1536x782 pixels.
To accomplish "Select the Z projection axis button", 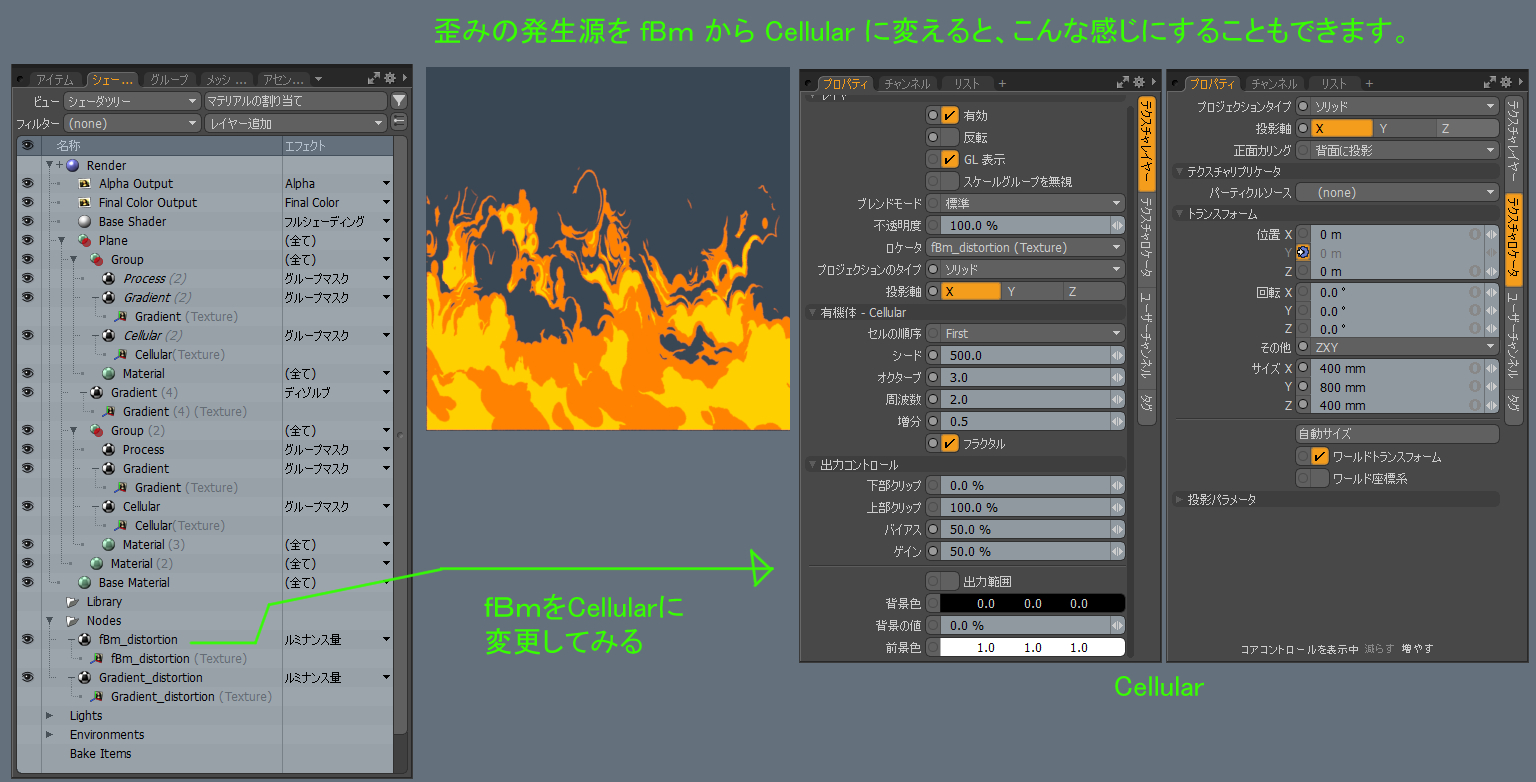I will click(x=1093, y=291).
